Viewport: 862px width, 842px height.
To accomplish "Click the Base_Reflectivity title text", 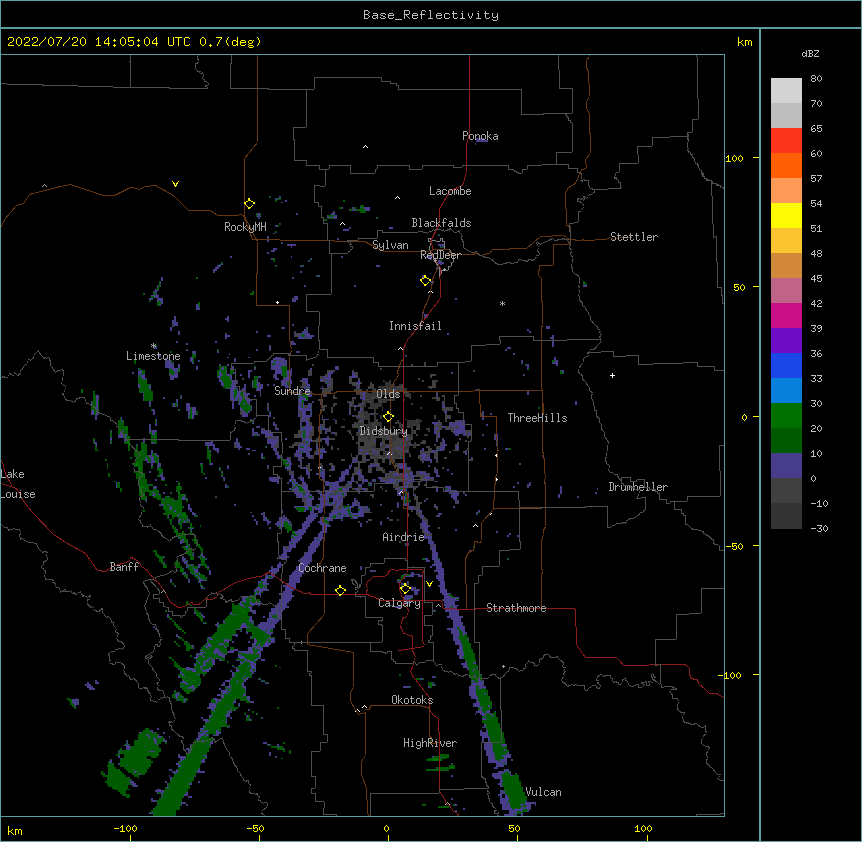I will (x=431, y=15).
